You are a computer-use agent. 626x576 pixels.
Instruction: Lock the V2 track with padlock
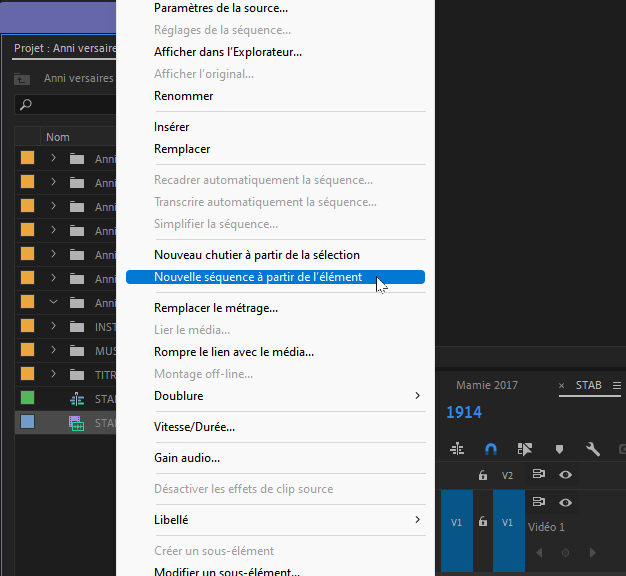(483, 475)
